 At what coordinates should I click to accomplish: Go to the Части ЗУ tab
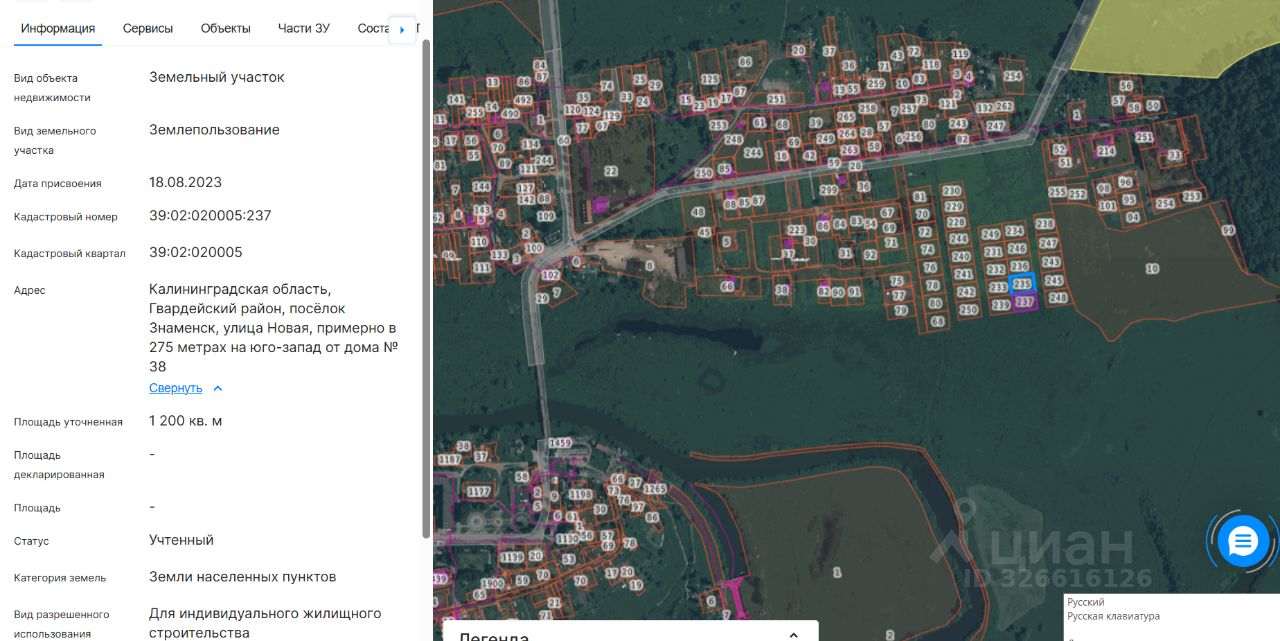pos(303,28)
